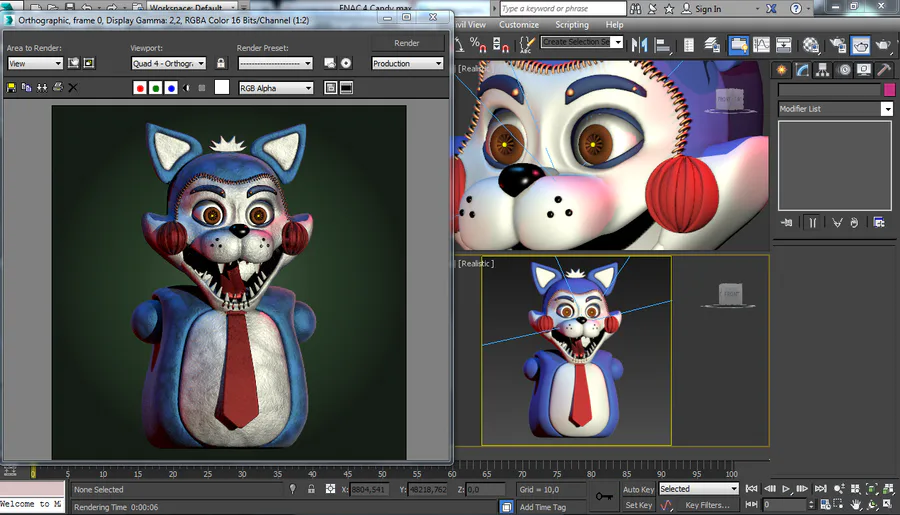This screenshot has height=515, width=900.
Task: Click the white color swatch in render window
Action: click(x=222, y=87)
